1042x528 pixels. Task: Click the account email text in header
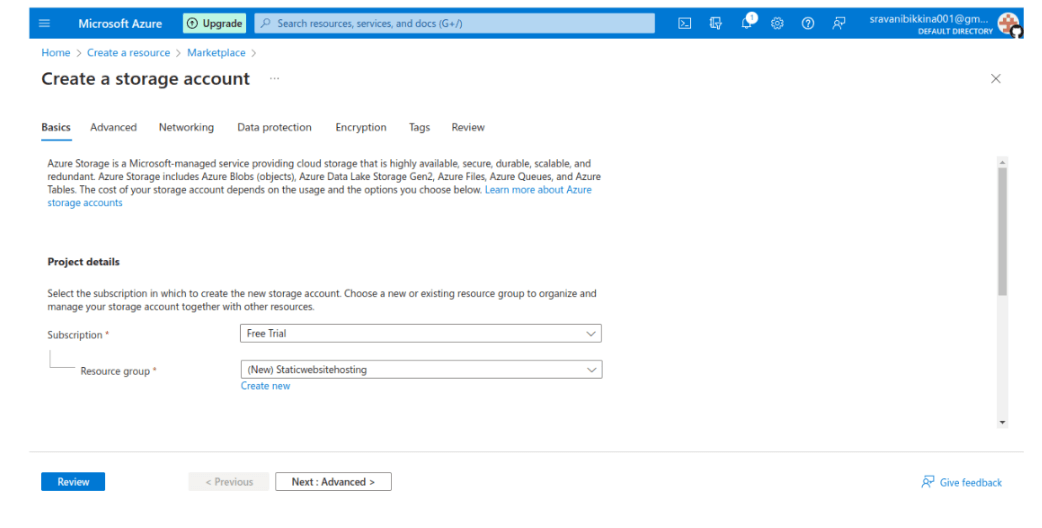(x=928, y=19)
